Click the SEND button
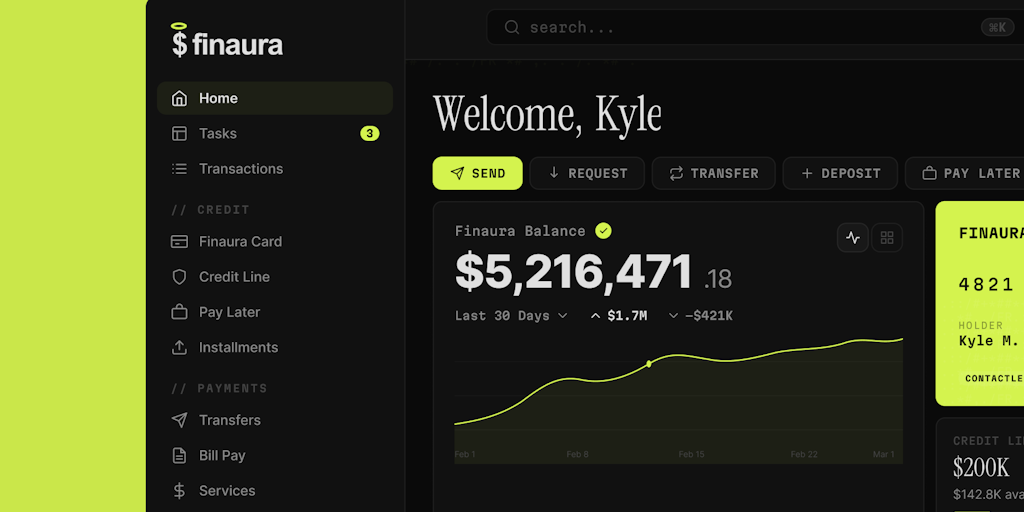This screenshot has height=512, width=1024. (477, 173)
